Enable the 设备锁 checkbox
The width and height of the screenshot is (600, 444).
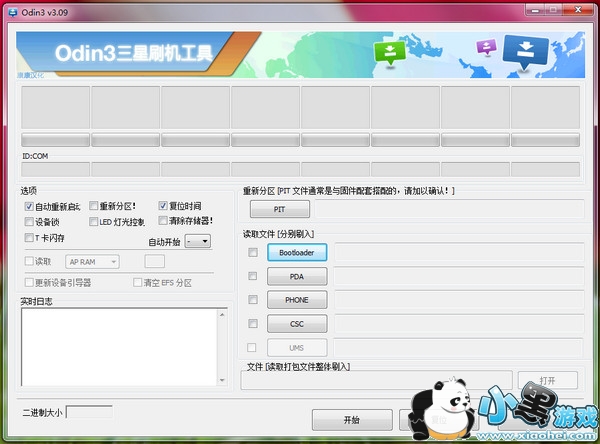29,222
